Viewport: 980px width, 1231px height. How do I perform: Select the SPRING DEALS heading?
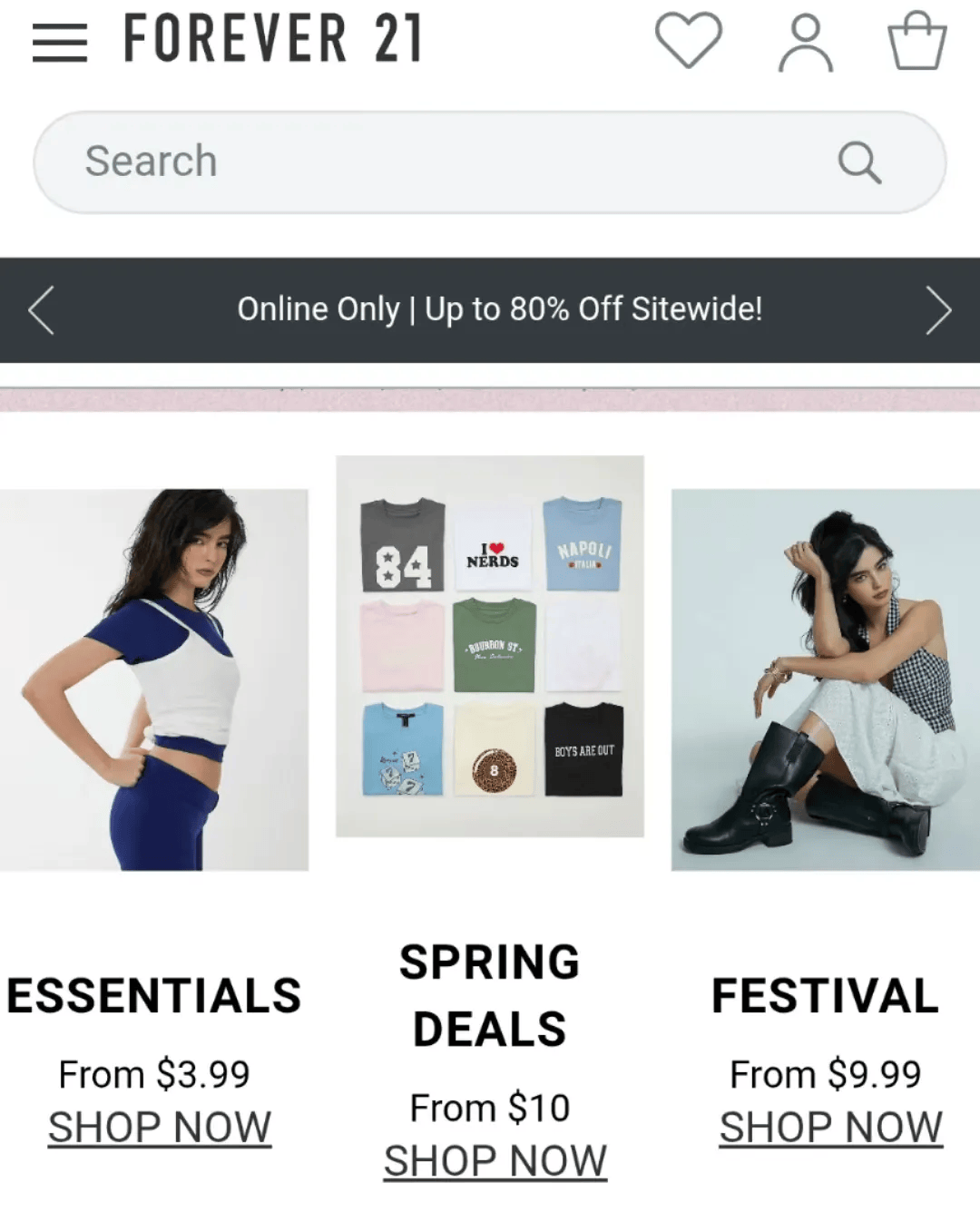click(490, 995)
